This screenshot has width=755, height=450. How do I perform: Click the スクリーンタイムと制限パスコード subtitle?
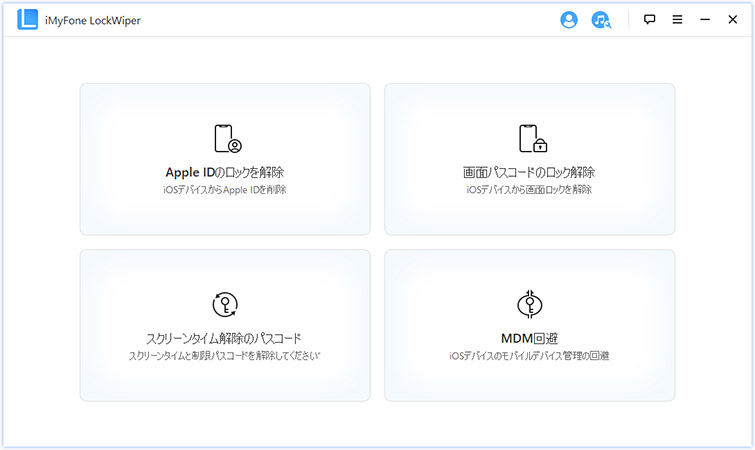pos(224,356)
